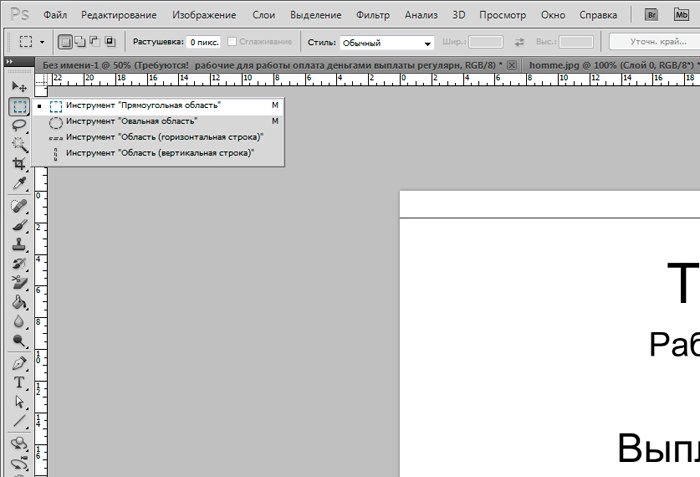
Task: Click the Растушевка input field
Action: [x=206, y=42]
